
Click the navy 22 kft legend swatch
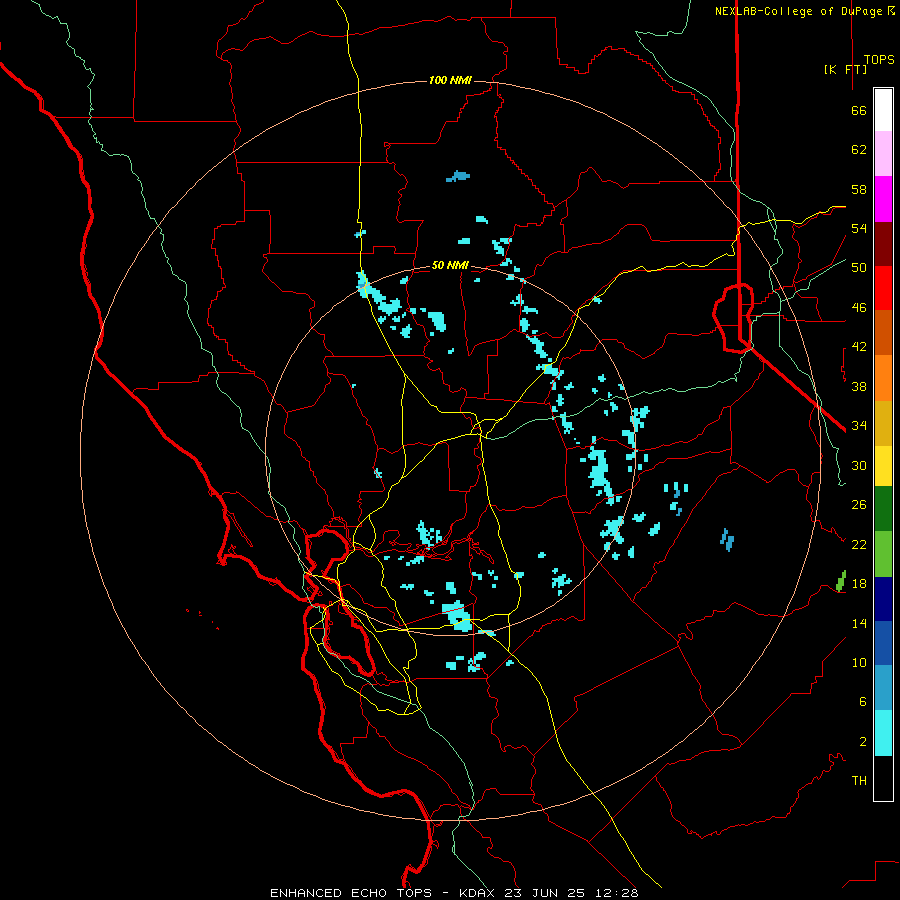tap(883, 599)
